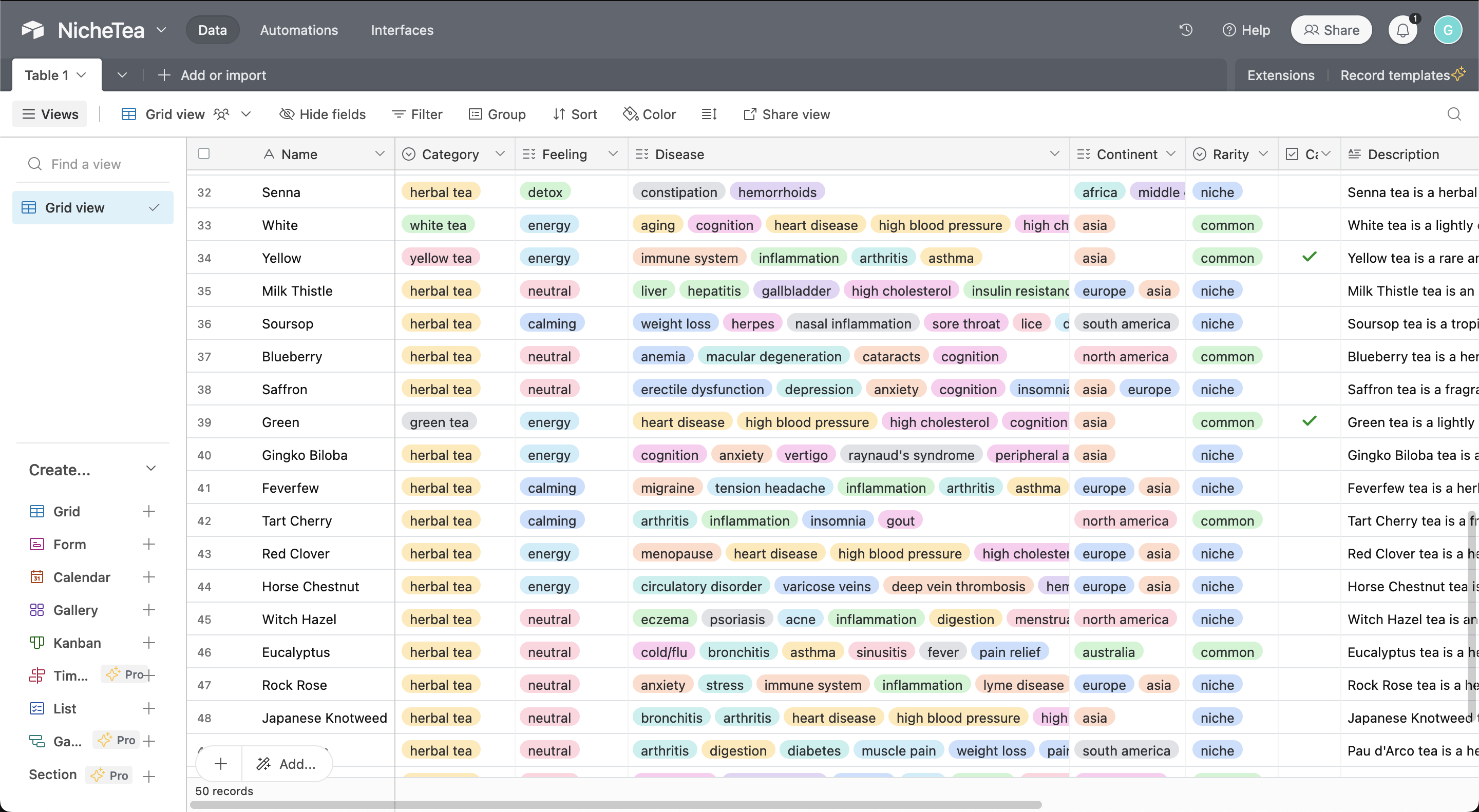
Task: Open the Category column header dropdown
Action: point(500,154)
